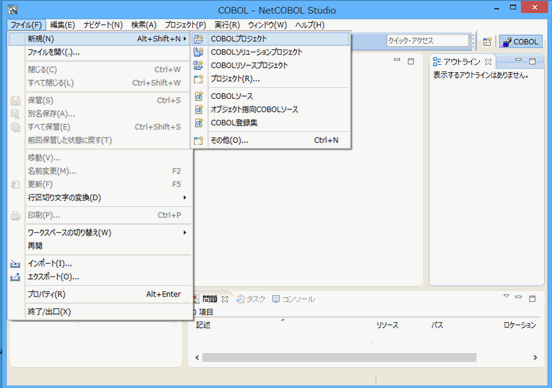Screen dimensions: 552x388
Task: Open the 問題 view menu triangle
Action: [506, 296]
